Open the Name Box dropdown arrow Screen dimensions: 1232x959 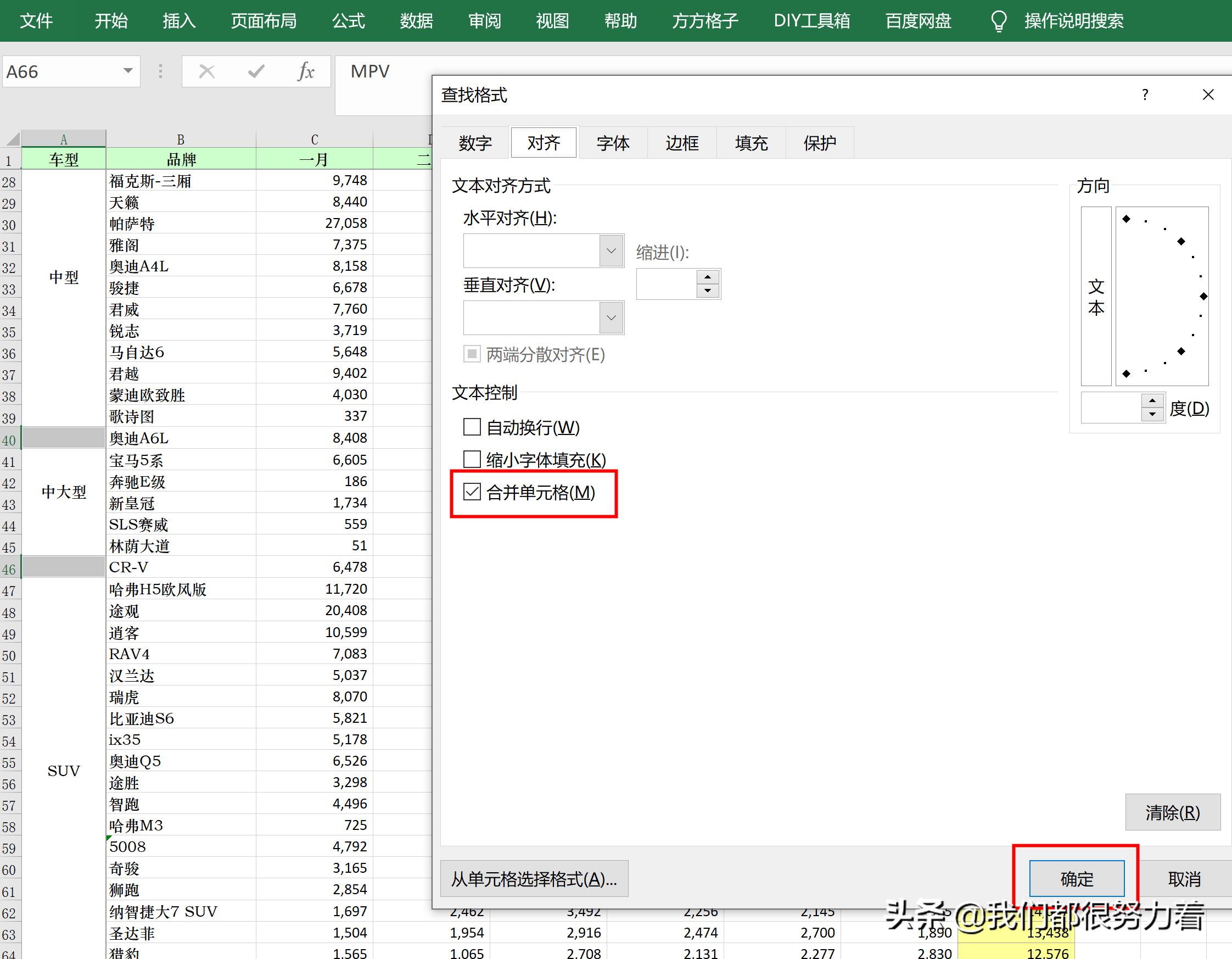[127, 71]
